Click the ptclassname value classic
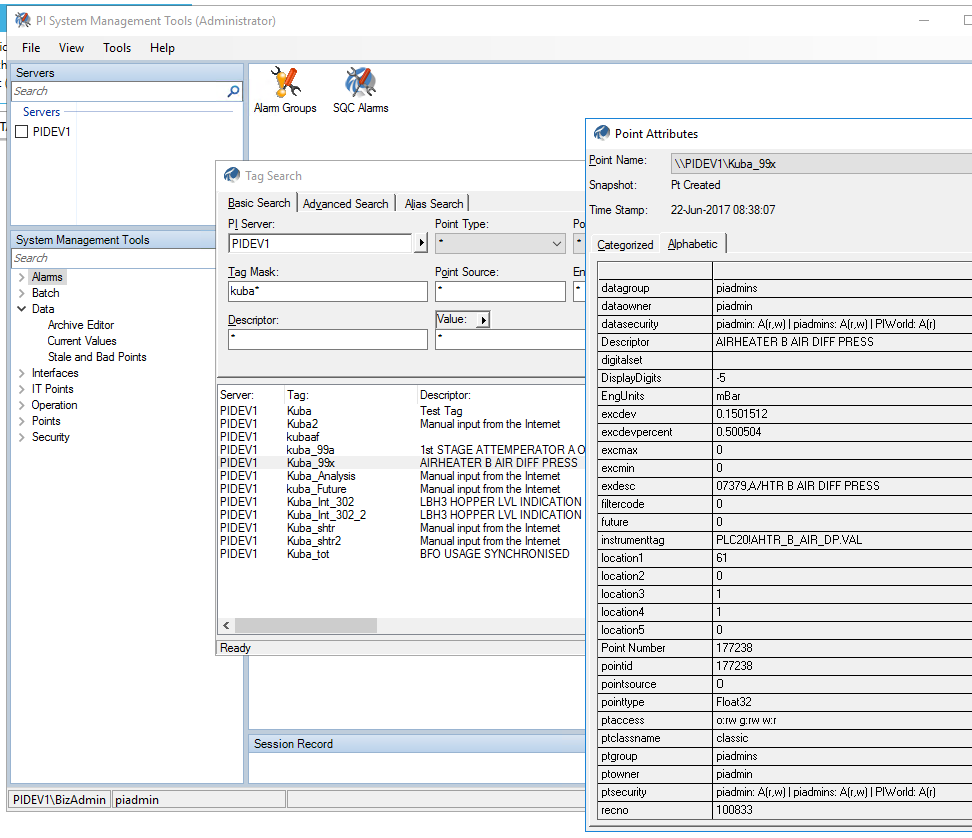Viewport: 972px width, 838px height. point(732,738)
